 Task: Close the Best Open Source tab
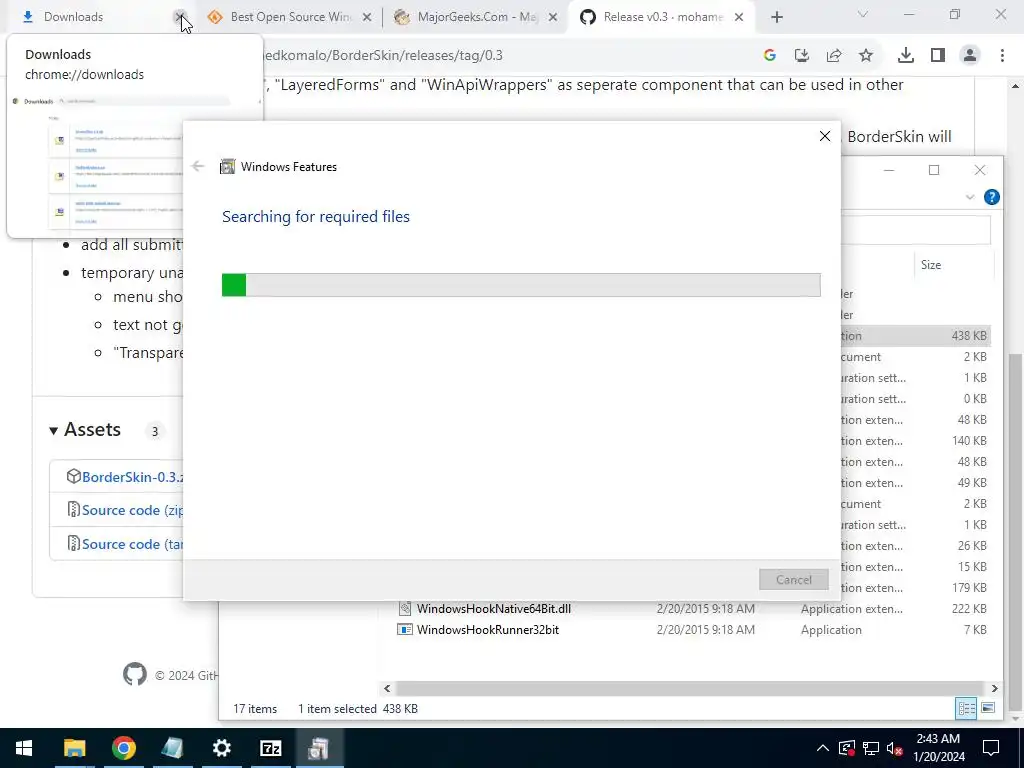pos(367,17)
